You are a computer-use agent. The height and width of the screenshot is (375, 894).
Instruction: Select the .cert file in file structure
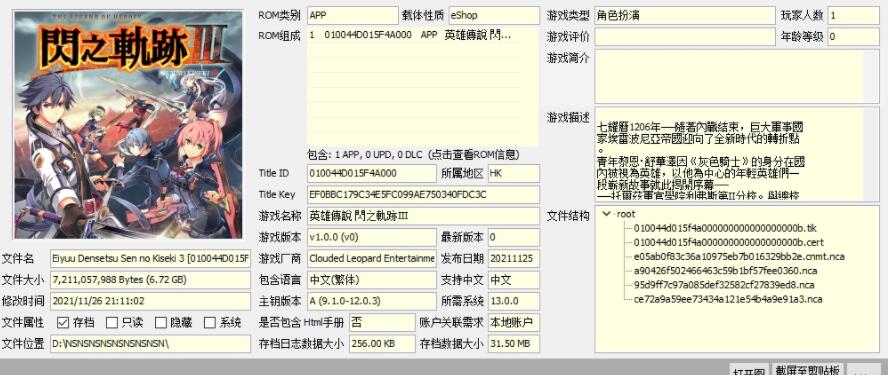[x=729, y=242]
